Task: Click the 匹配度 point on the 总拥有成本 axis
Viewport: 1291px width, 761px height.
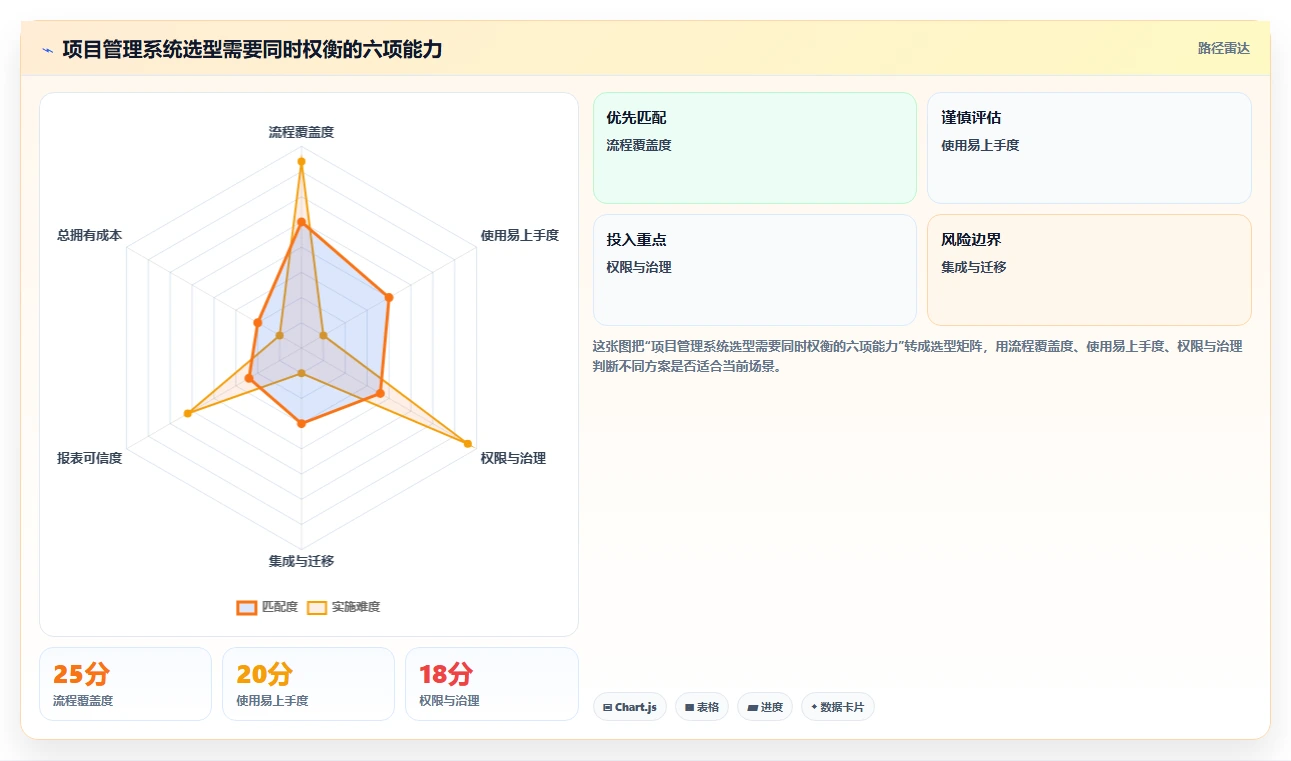Action: [258, 322]
